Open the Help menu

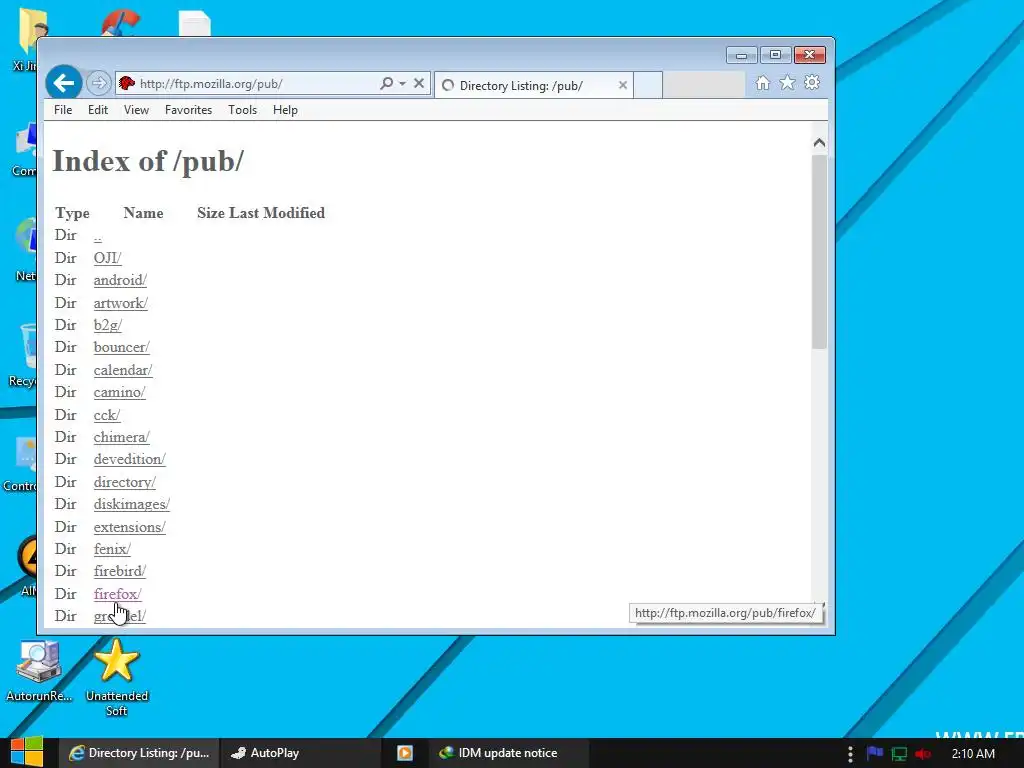(x=285, y=110)
